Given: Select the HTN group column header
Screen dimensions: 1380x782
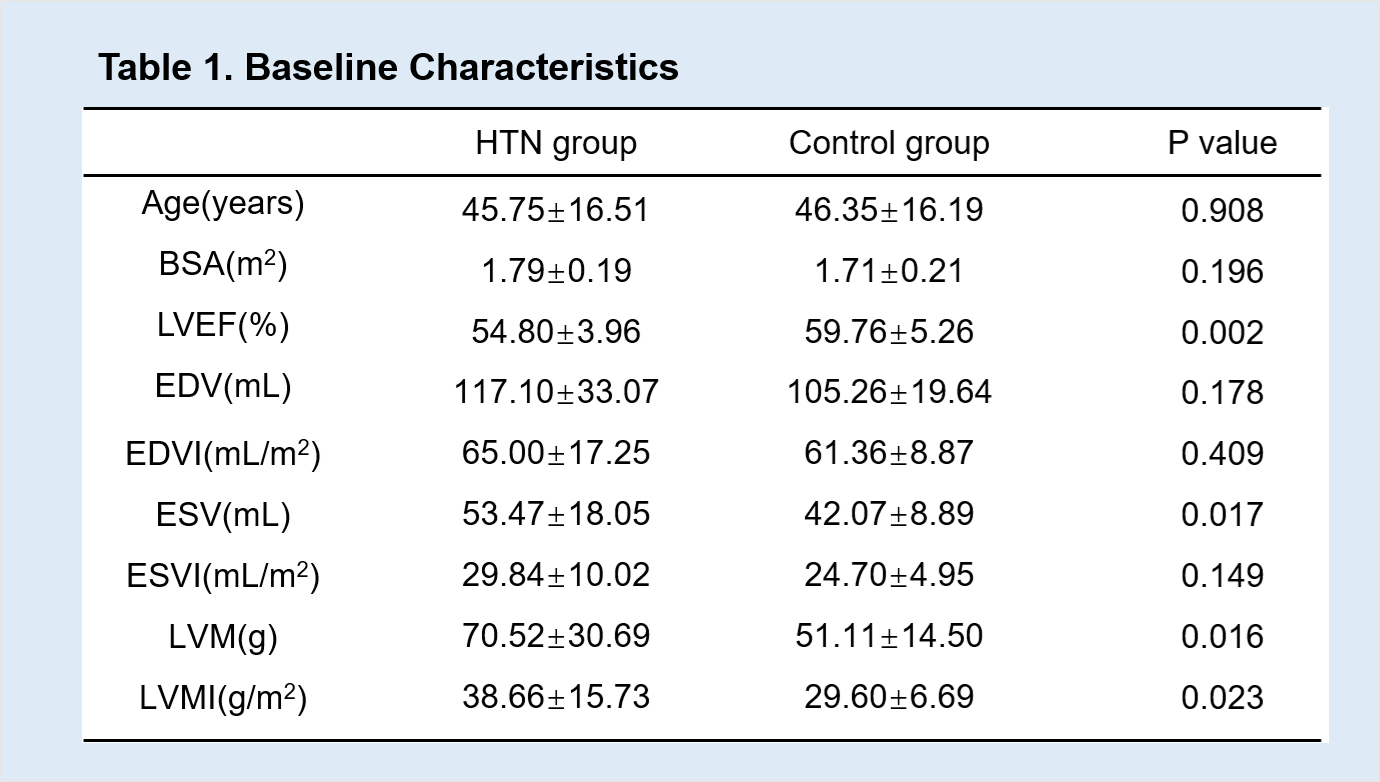Looking at the screenshot, I should pos(556,143).
